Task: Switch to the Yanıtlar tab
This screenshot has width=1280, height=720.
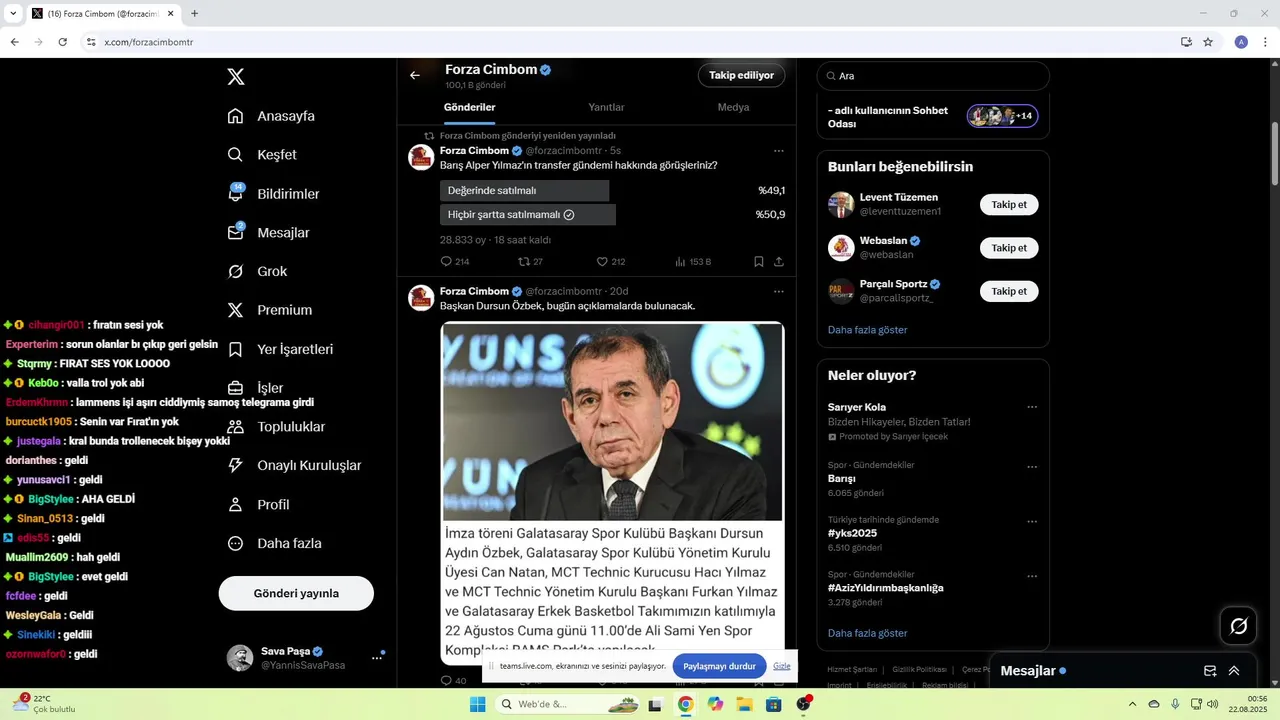Action: pyautogui.click(x=606, y=107)
